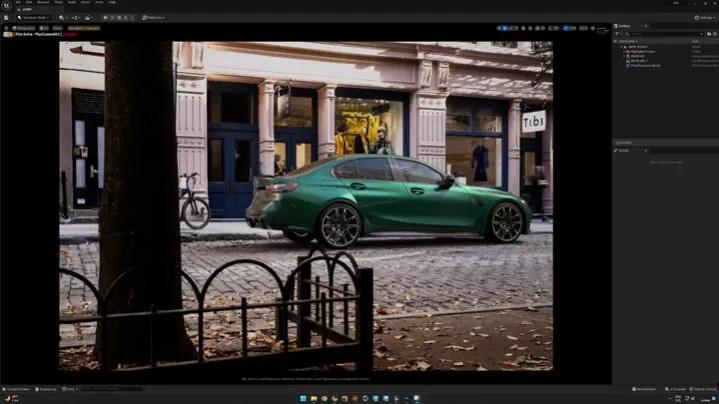Viewport: 719px width, 404px height.
Task: Click the viewport options hamburger icon
Action: tap(7, 27)
